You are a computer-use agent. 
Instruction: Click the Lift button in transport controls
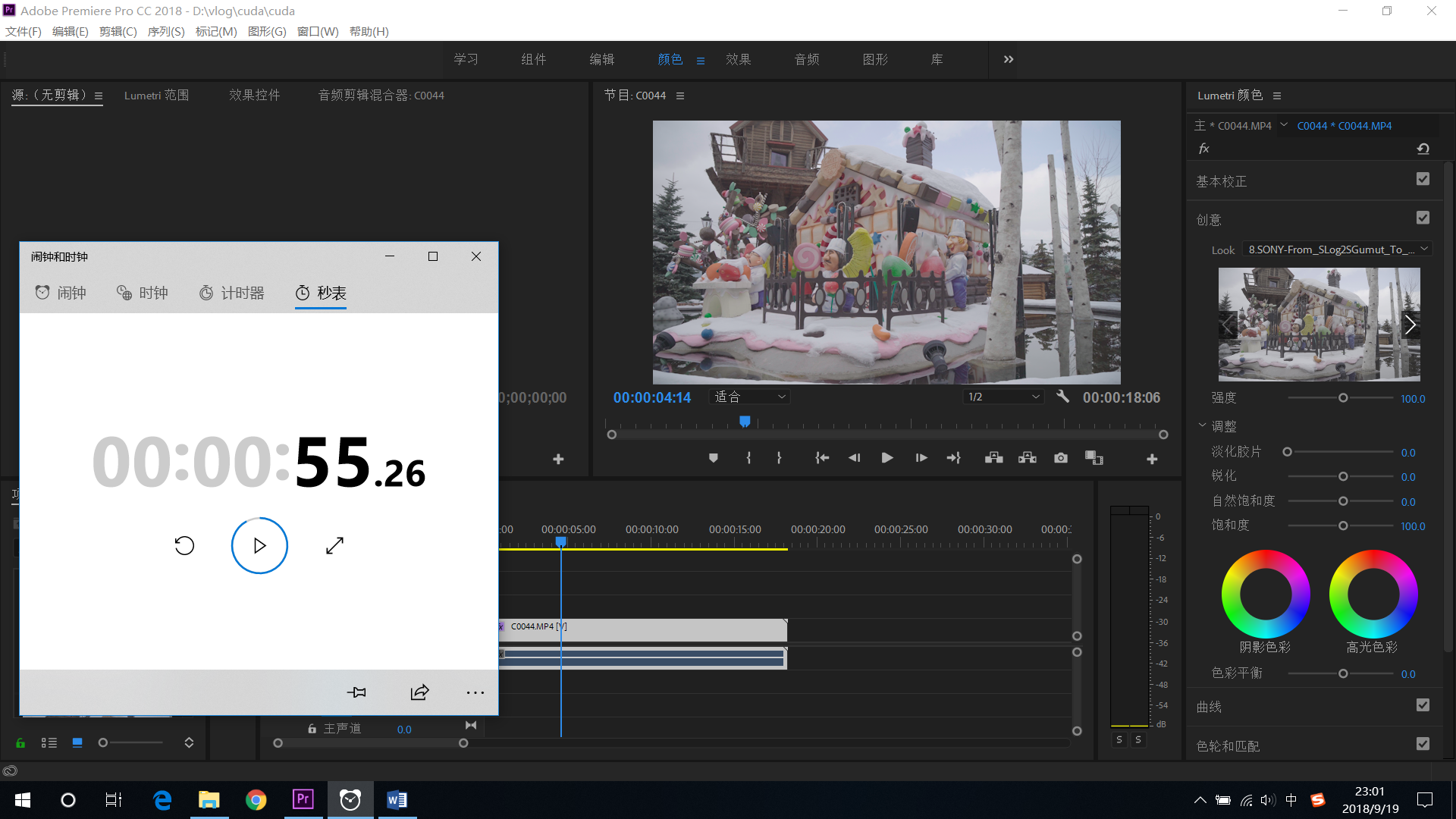tap(993, 458)
